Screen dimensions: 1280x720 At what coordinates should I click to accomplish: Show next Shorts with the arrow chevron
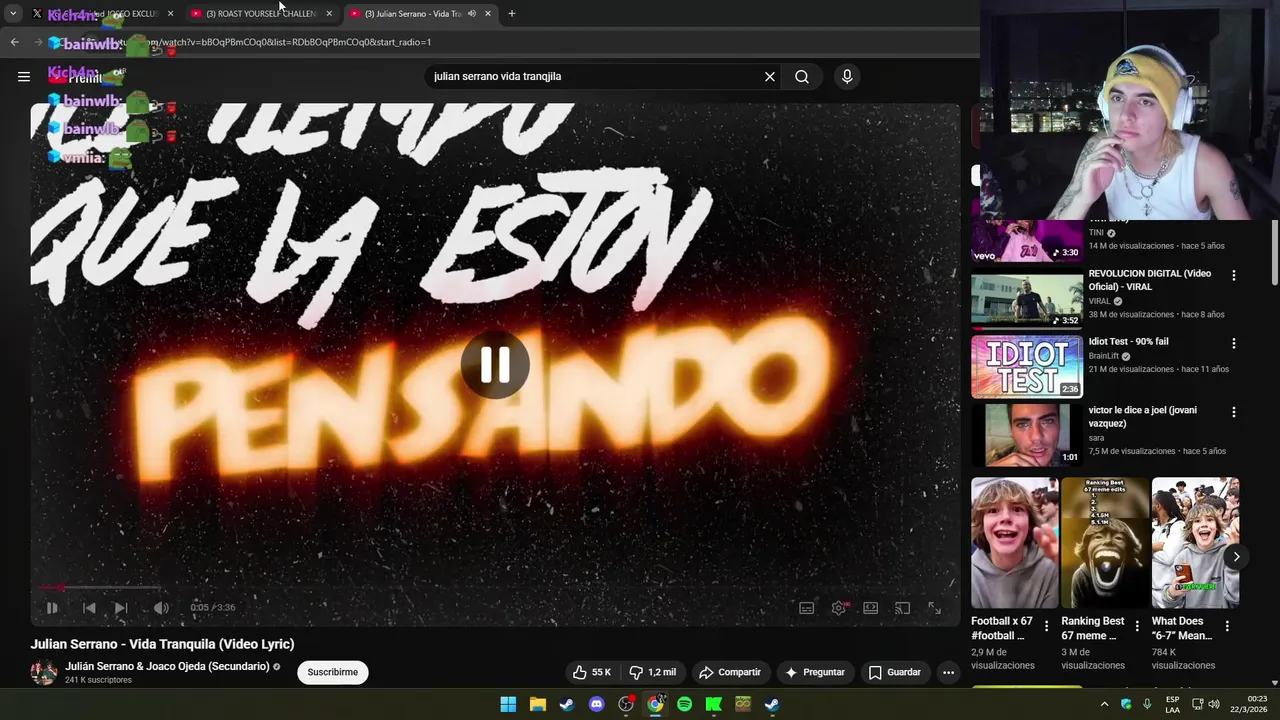click(1236, 557)
